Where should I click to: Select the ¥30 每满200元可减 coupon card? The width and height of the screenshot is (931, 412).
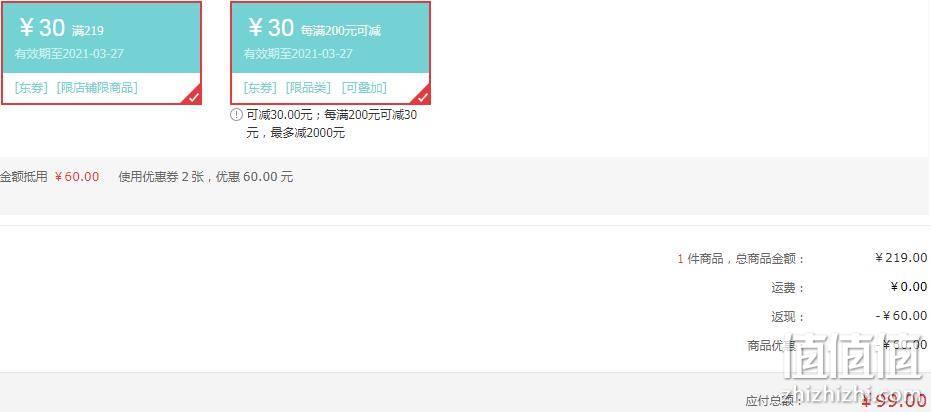[x=330, y=53]
